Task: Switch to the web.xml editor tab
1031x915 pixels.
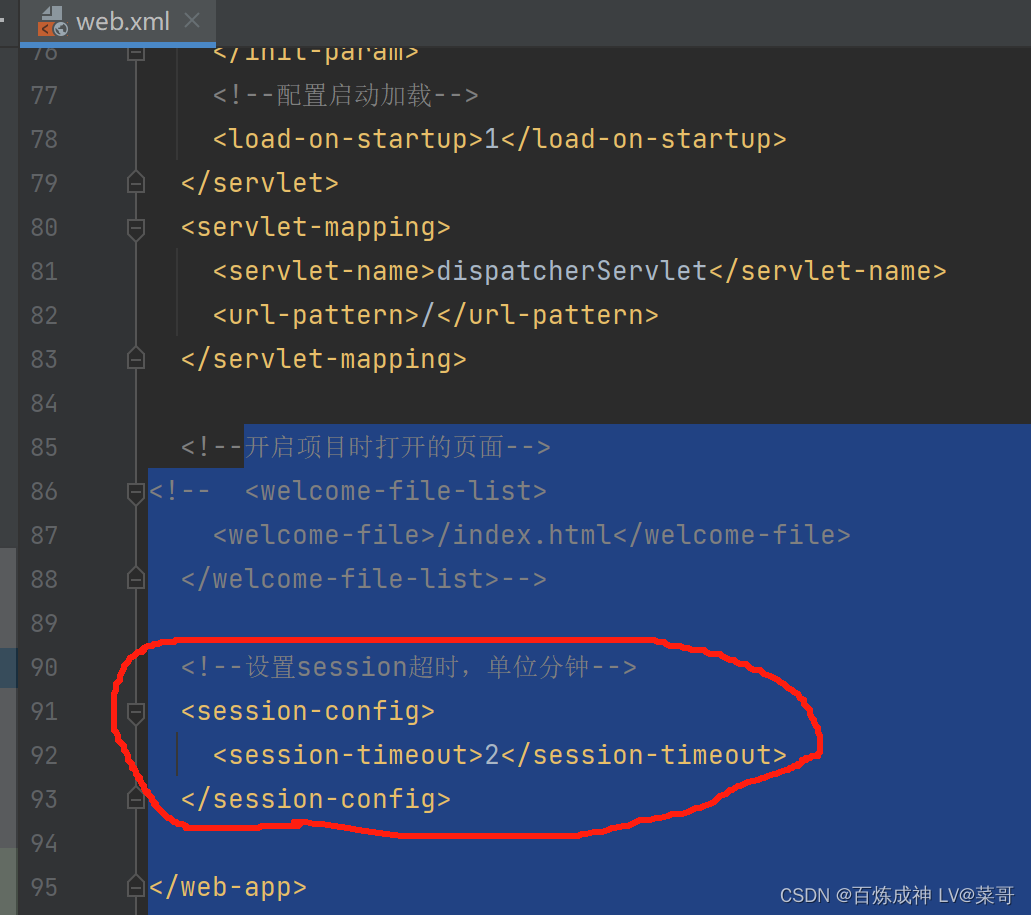Action: pyautogui.click(x=120, y=22)
